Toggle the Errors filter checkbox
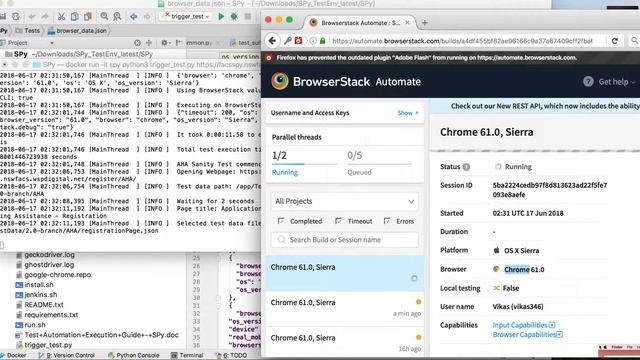The image size is (640, 360). (x=387, y=221)
